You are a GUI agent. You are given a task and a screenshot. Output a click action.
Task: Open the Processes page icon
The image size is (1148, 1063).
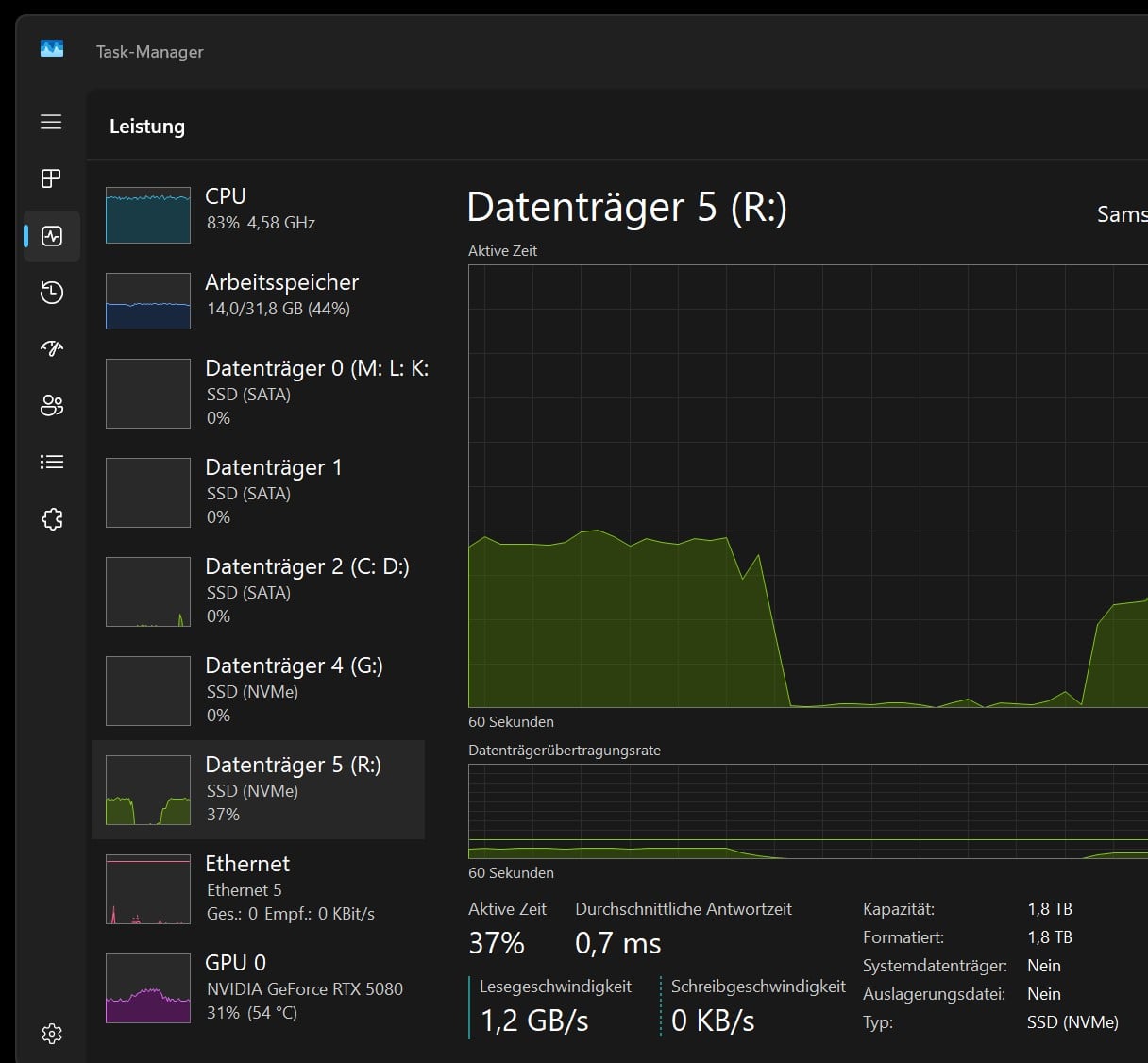pos(51,178)
